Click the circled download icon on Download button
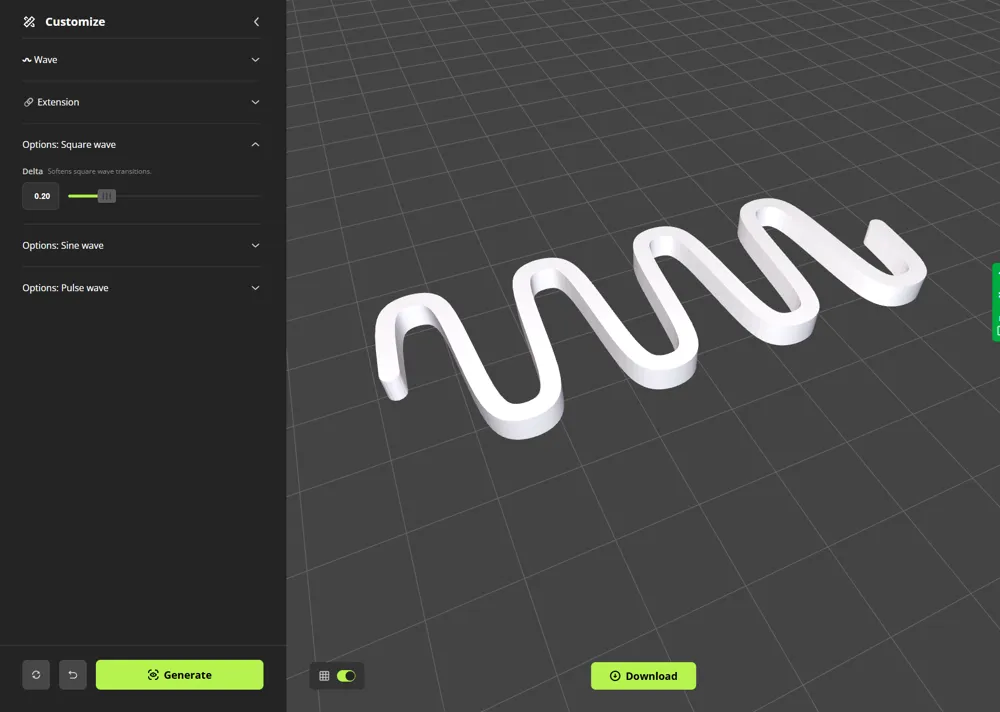 pos(613,675)
